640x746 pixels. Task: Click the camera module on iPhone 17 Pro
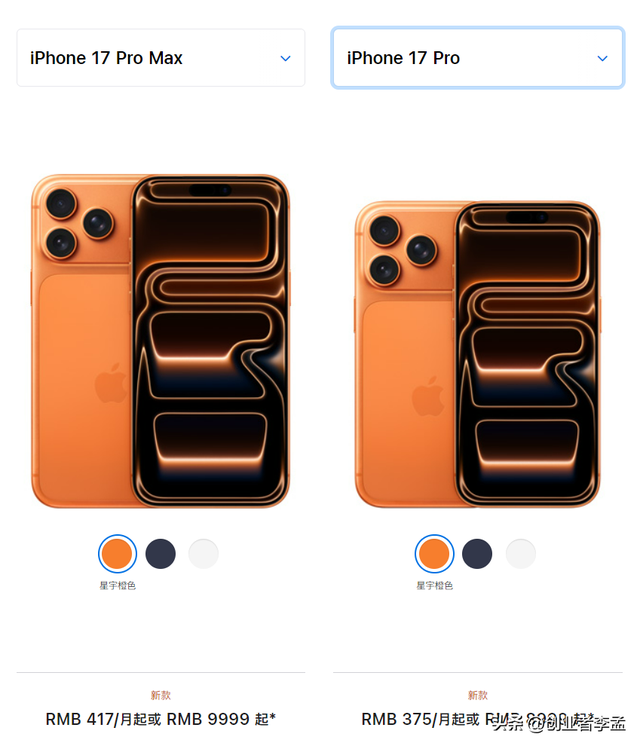[404, 251]
